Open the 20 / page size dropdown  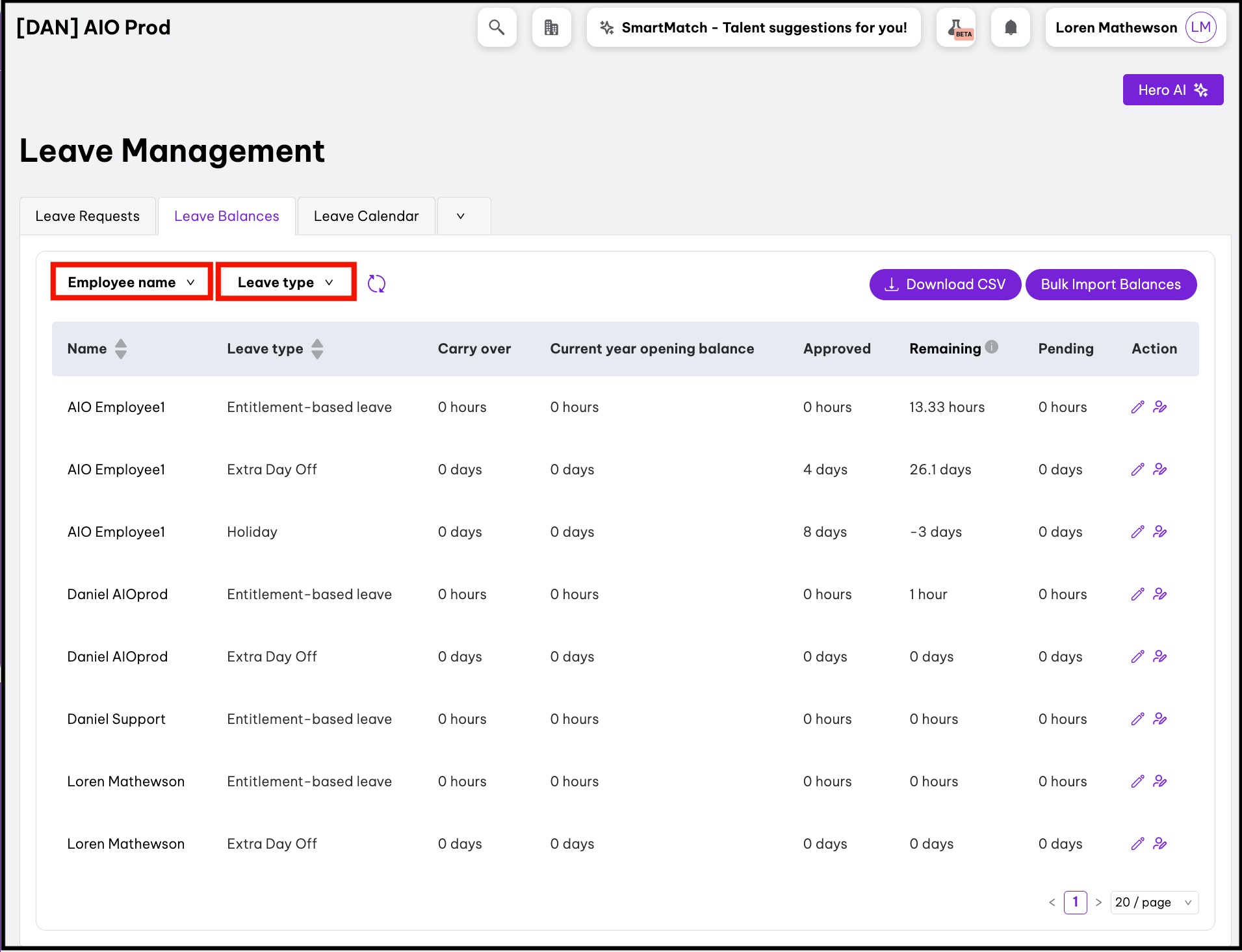tap(1154, 903)
